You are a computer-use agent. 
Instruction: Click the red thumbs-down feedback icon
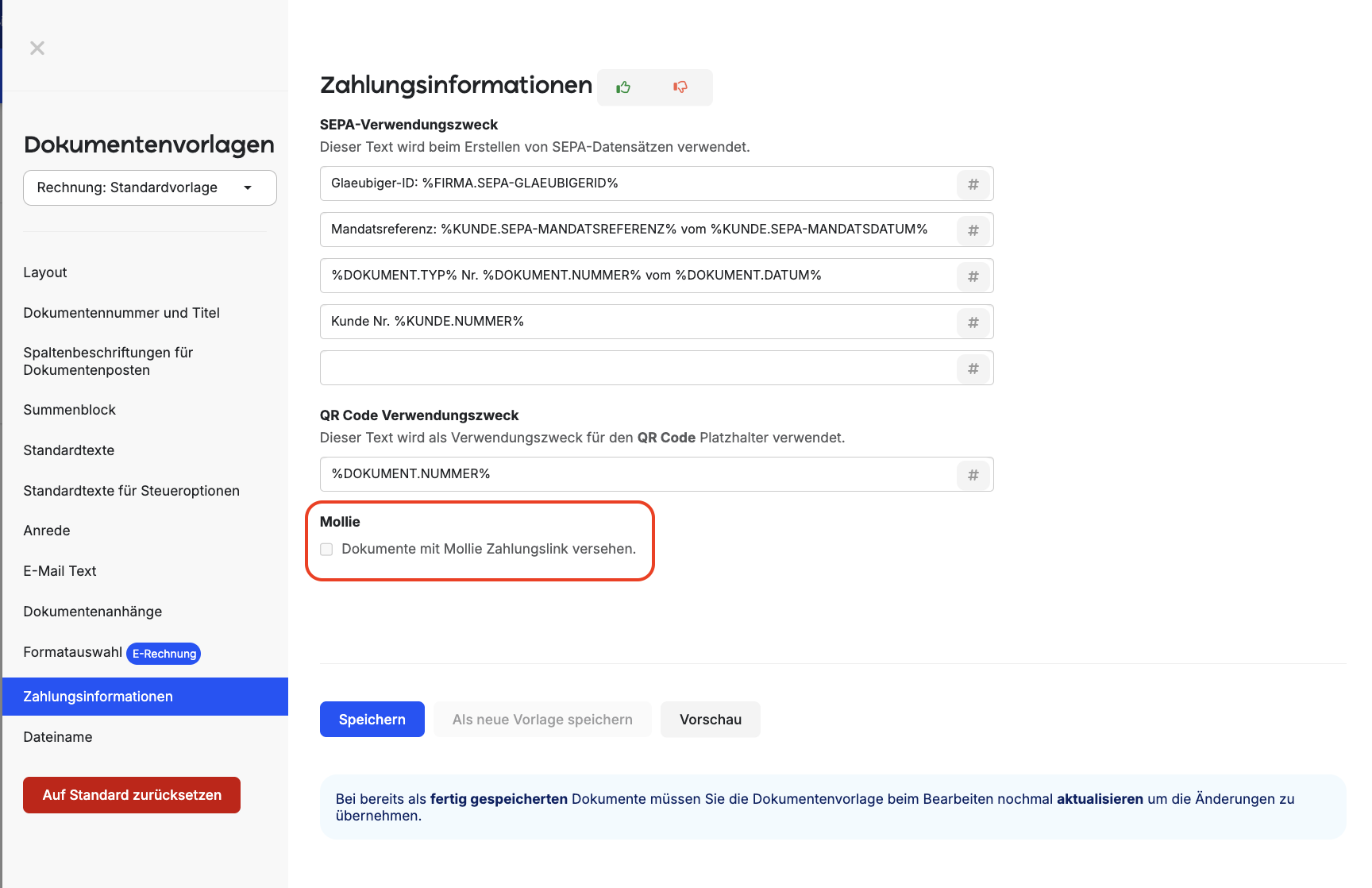[680, 87]
